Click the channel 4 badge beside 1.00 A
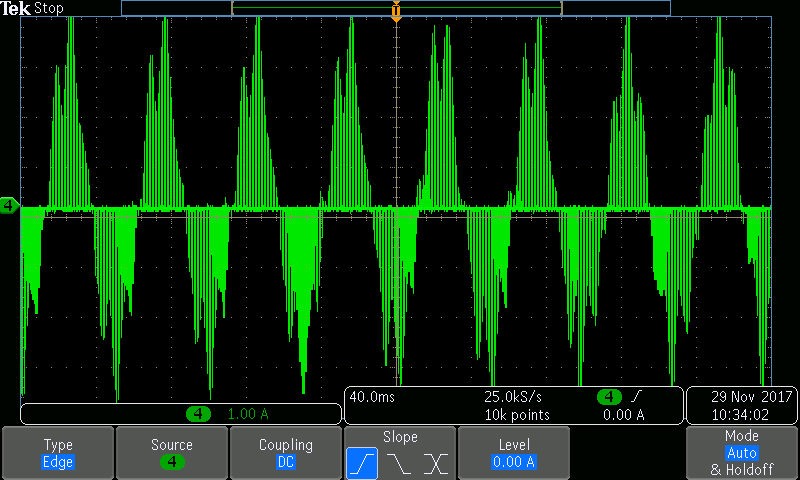Viewport: 800px width, 480px height. pyautogui.click(x=198, y=414)
